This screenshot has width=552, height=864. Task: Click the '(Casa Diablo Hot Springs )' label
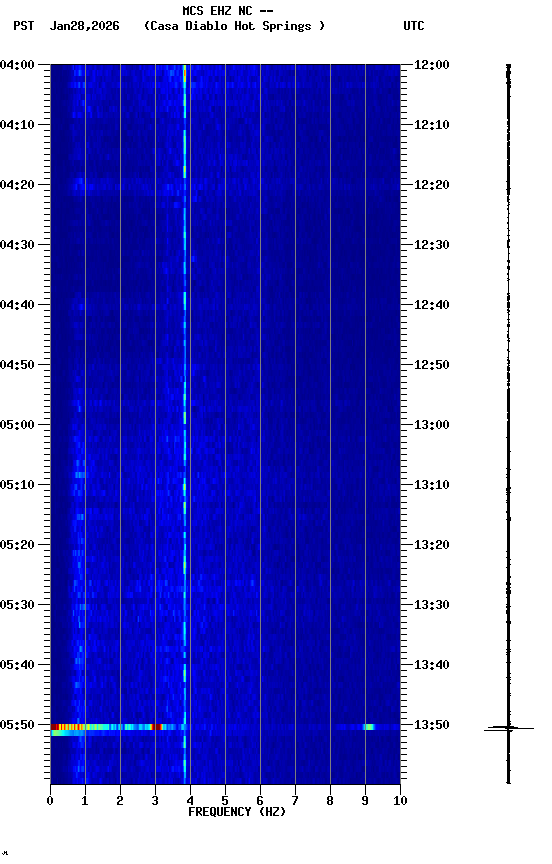tap(235, 26)
